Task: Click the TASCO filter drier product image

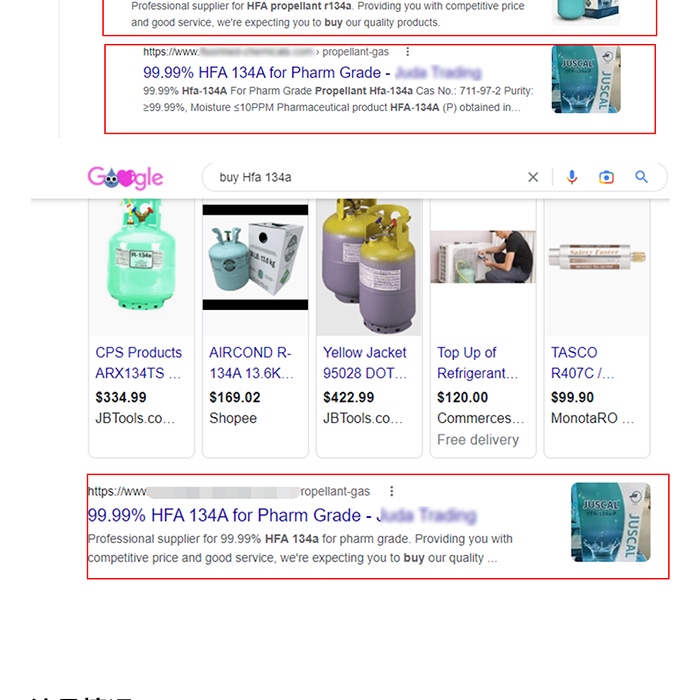Action: 597,257
